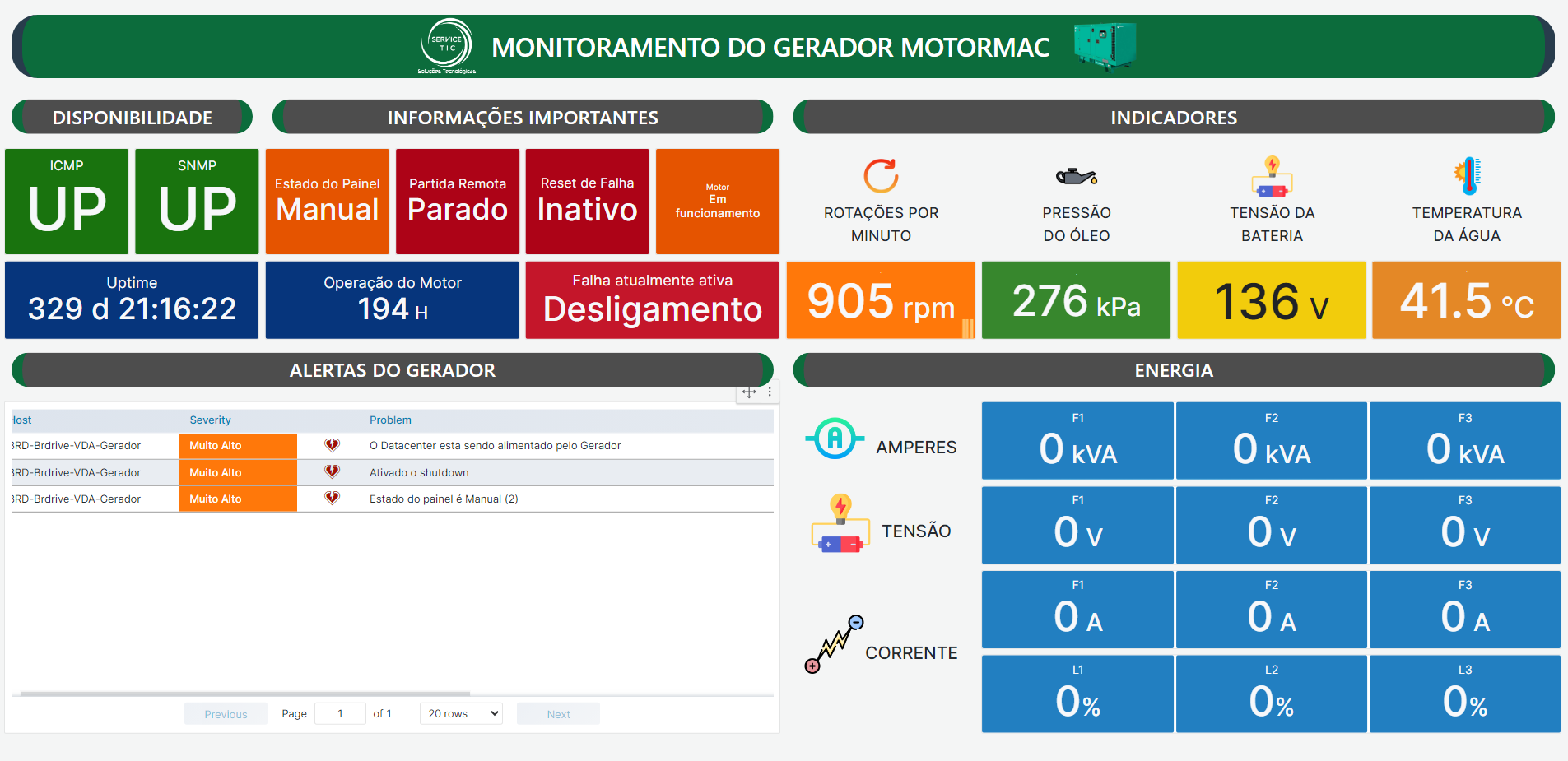Click the dashboard title 'MONITORAMENTO DO GERADOR MOTORMAC'
1568x761 pixels.
click(770, 47)
